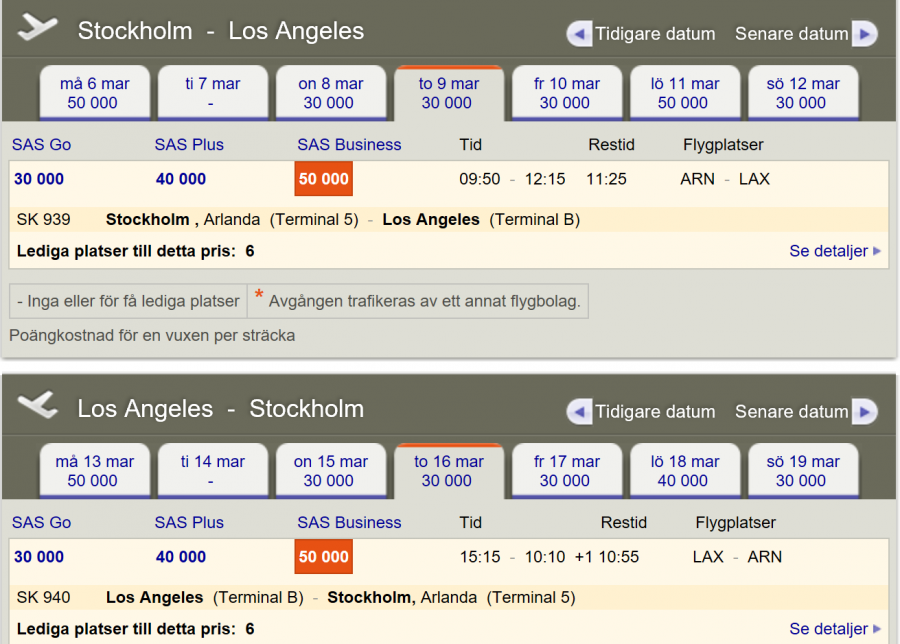Image resolution: width=900 pixels, height=644 pixels.
Task: Click the SAS Plus column header outbound
Action: click(x=189, y=145)
